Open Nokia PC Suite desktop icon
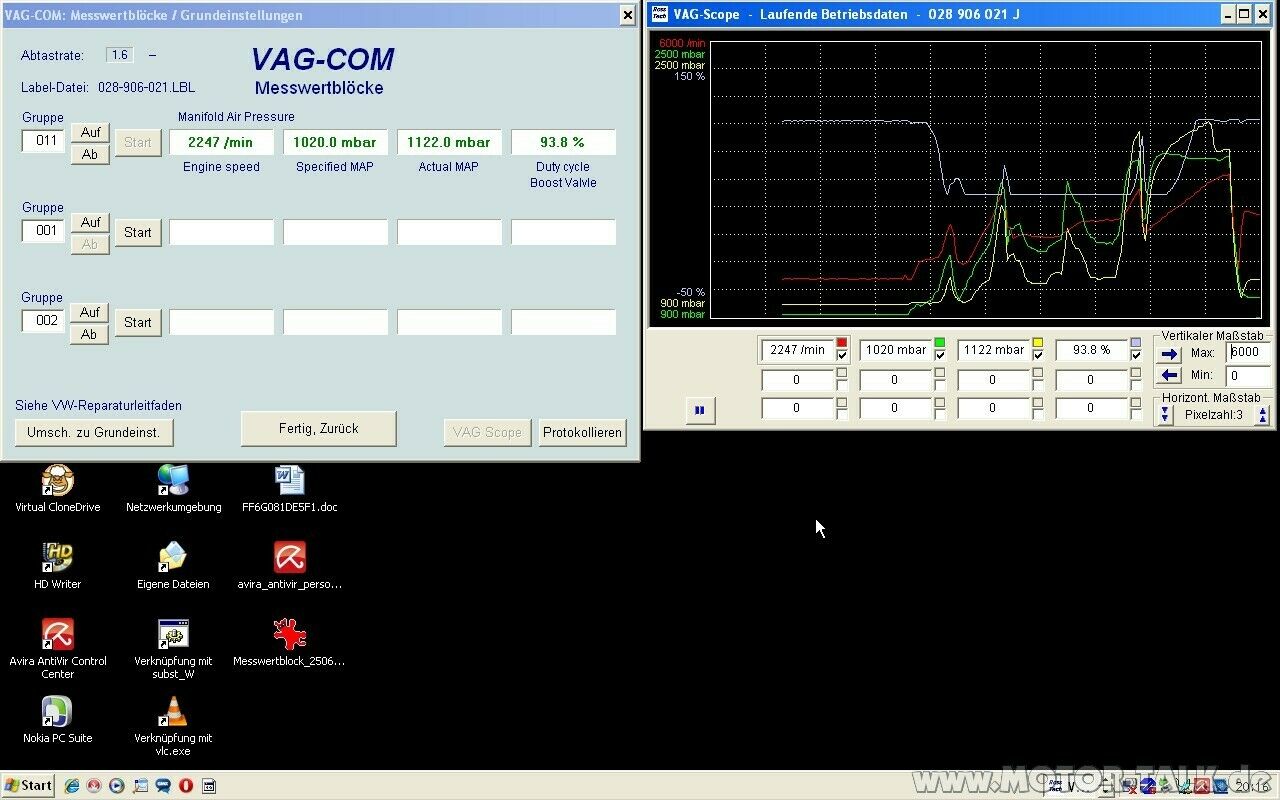 58,712
